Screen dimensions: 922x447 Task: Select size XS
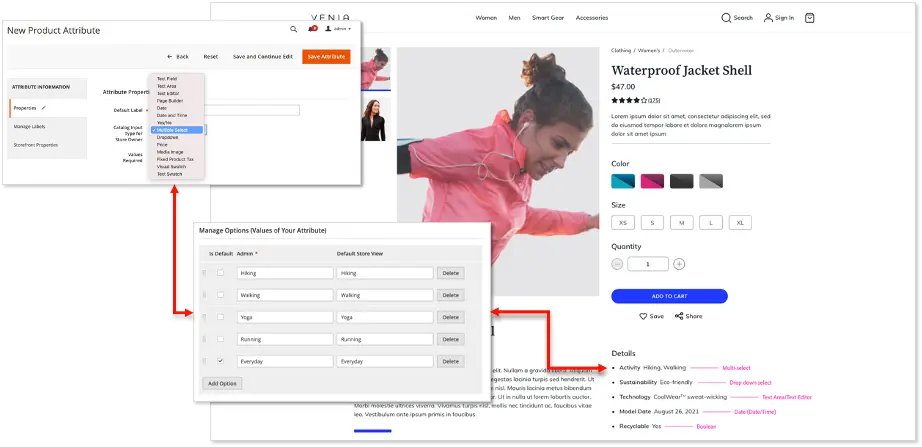[x=623, y=223]
